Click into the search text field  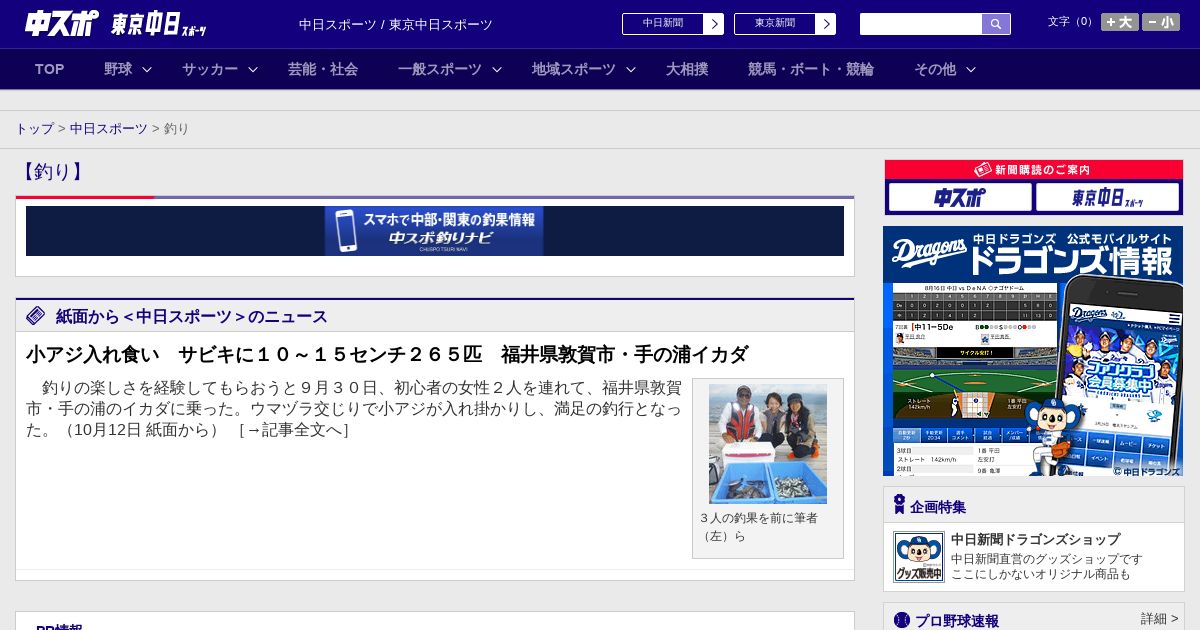click(920, 24)
